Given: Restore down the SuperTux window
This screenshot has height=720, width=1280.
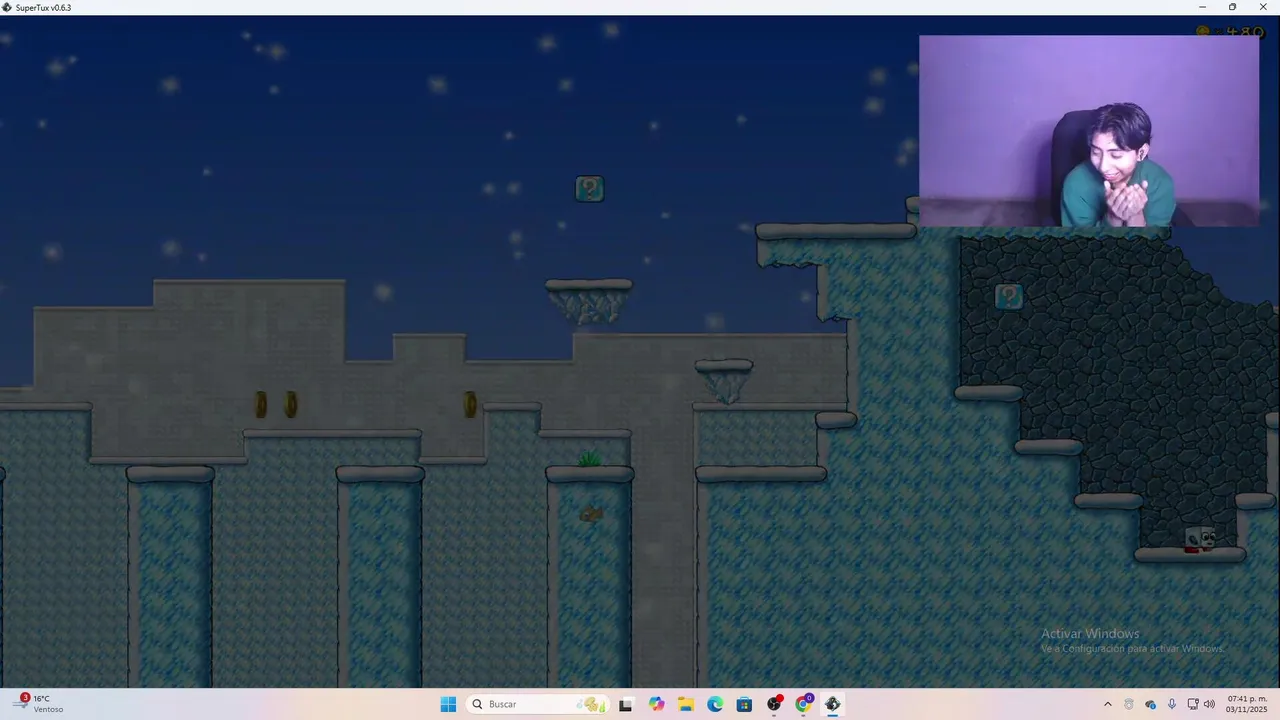Looking at the screenshot, I should (x=1232, y=7).
